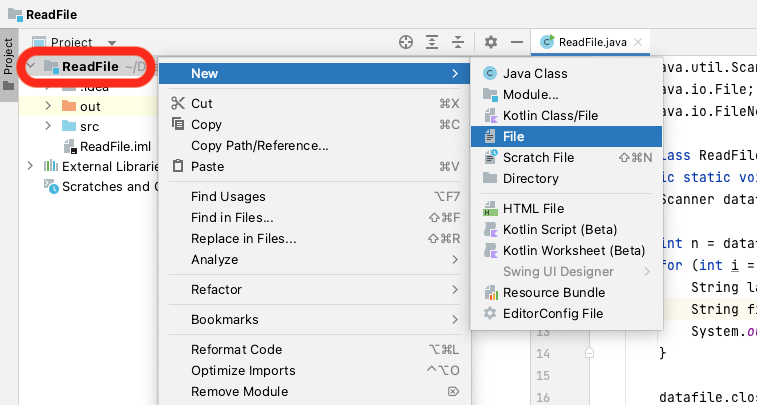
Task: Click the Collapse All icon in Project toolbar
Action: 457,42
